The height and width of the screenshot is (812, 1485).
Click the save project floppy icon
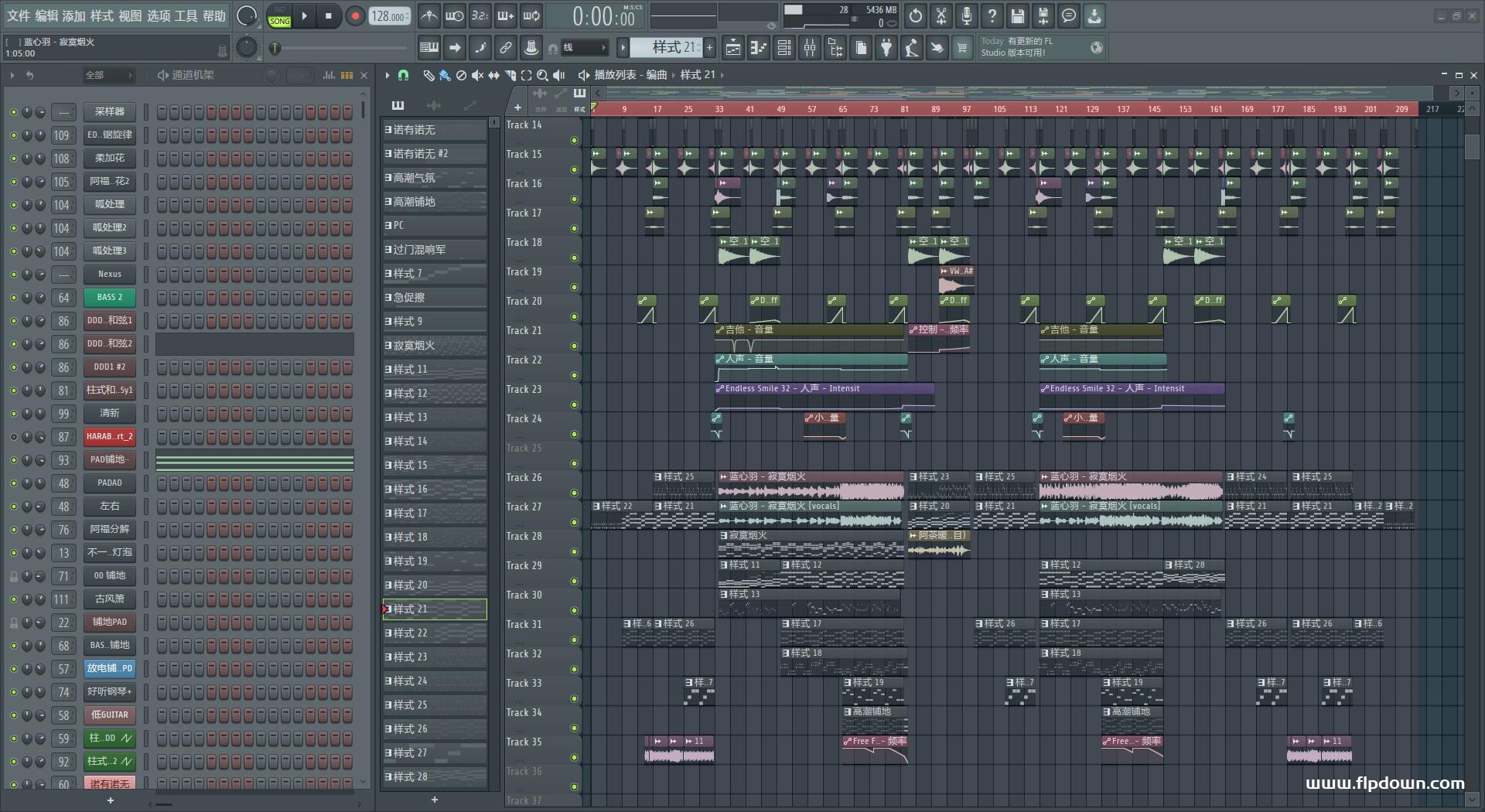pyautogui.click(x=1017, y=15)
